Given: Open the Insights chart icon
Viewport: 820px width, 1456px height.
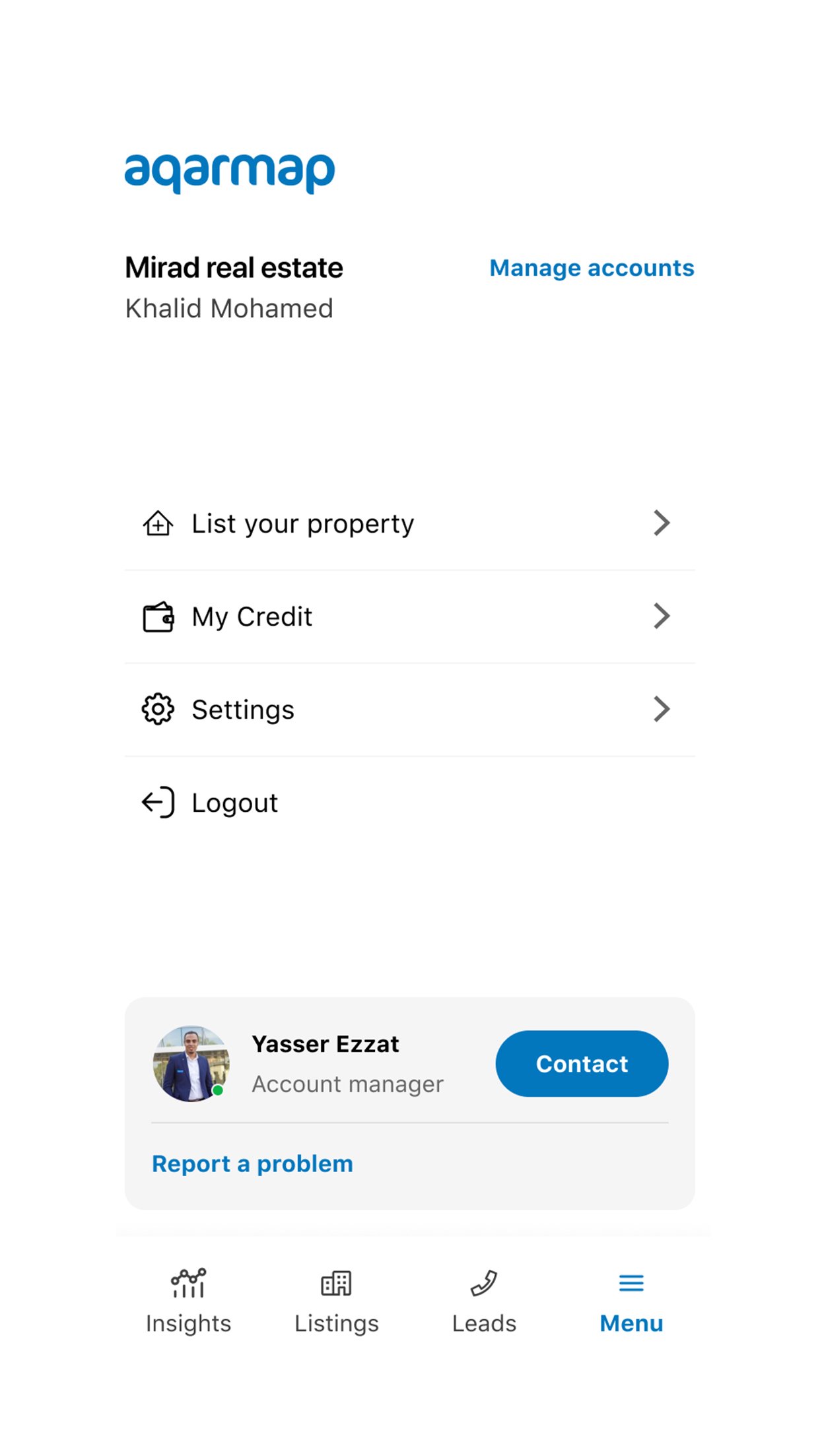Looking at the screenshot, I should pos(188,1283).
